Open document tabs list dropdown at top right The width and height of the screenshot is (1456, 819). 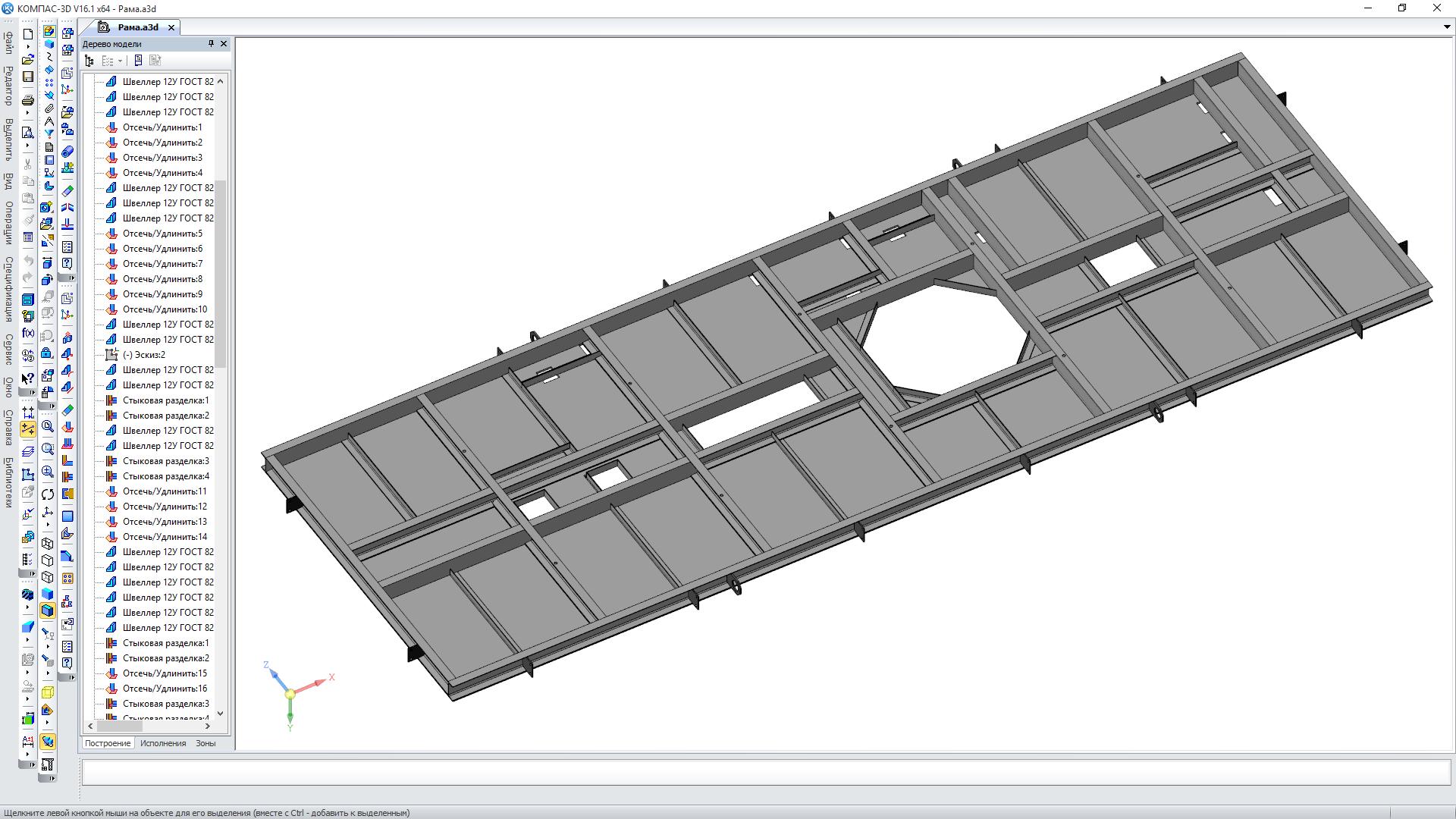click(1447, 27)
